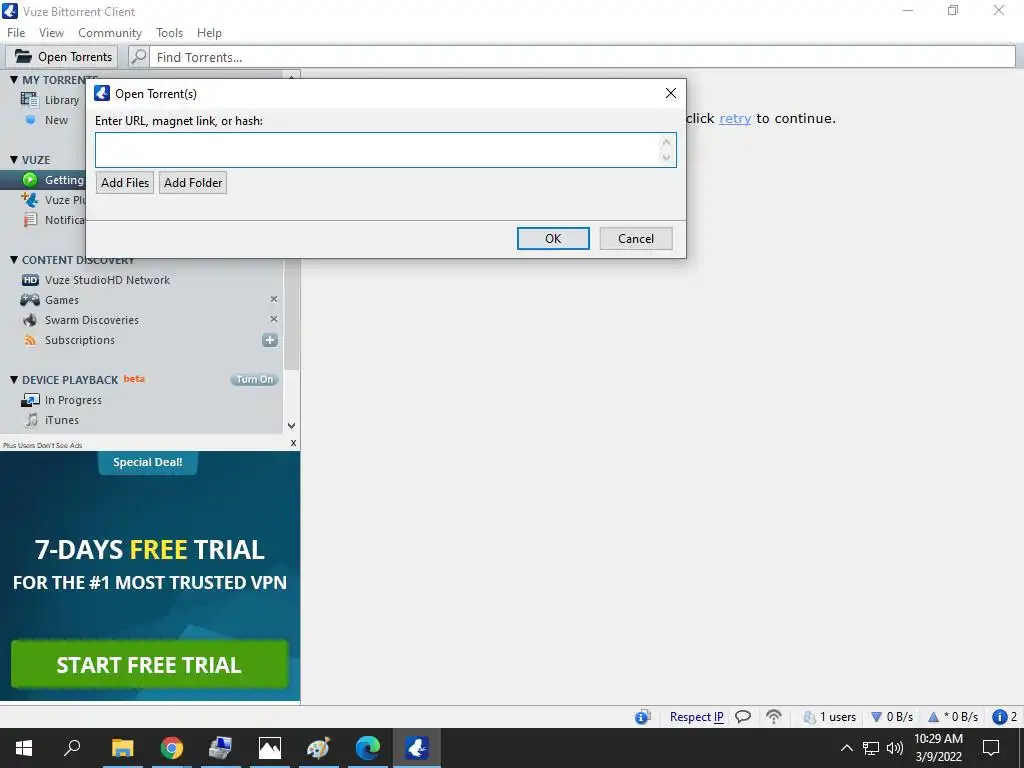Open the View menu
Viewport: 1024px width, 768px height.
click(52, 33)
